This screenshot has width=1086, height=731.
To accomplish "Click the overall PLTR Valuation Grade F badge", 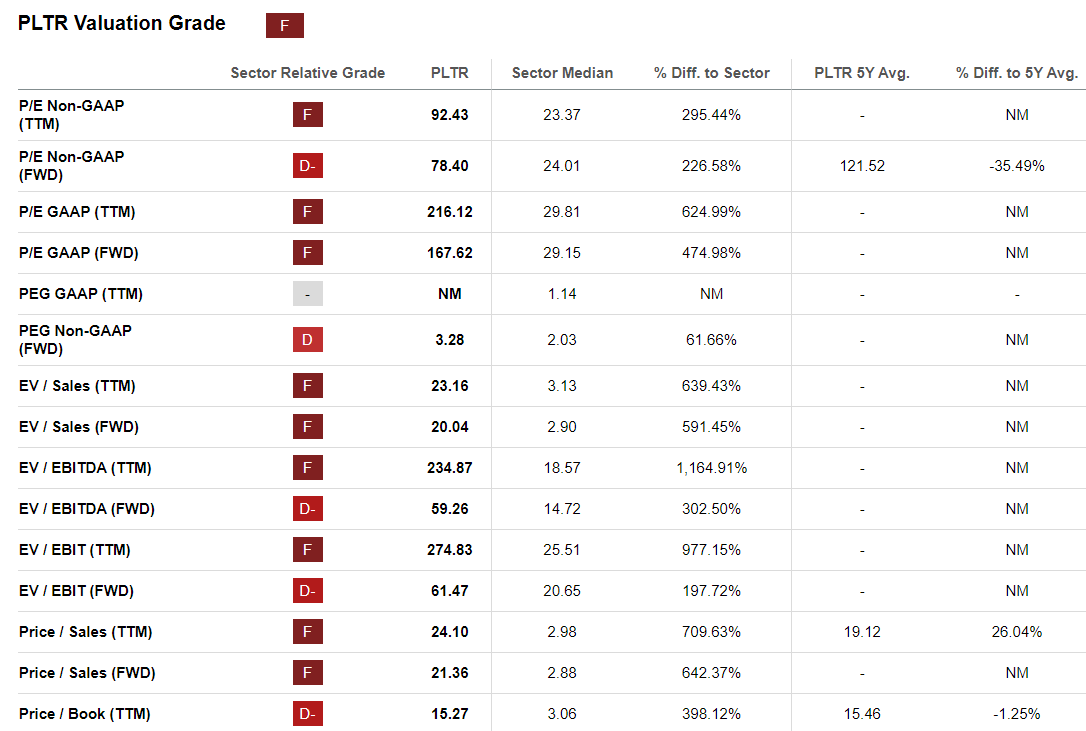I will click(x=284, y=26).
